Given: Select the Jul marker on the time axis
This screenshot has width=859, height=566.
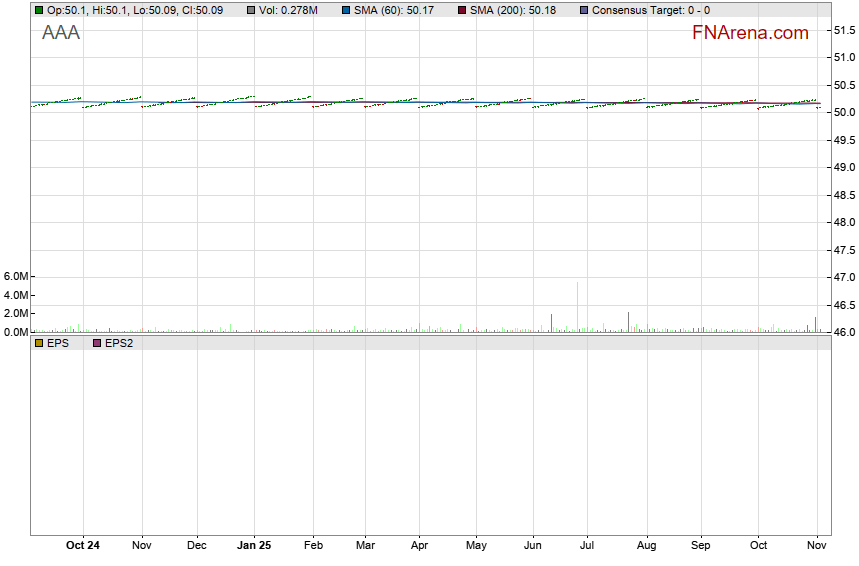Looking at the screenshot, I should click(x=588, y=546).
